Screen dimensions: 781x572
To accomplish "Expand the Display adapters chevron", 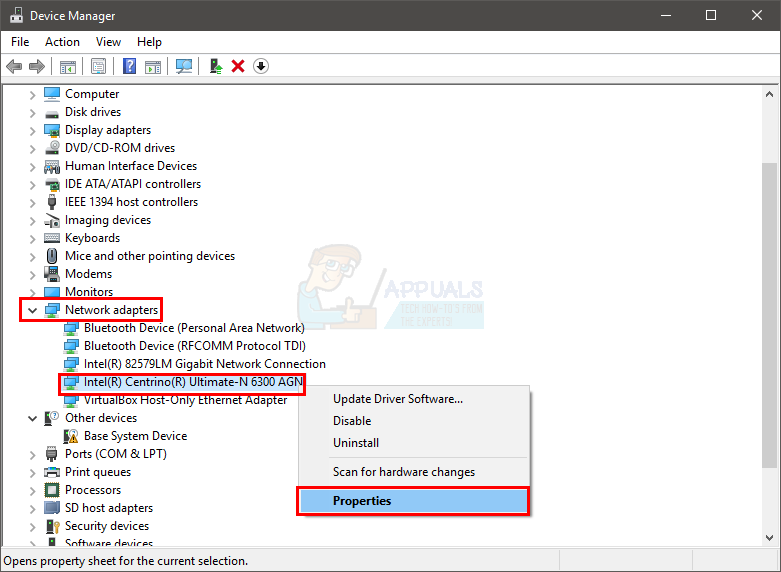I will pos(32,131).
